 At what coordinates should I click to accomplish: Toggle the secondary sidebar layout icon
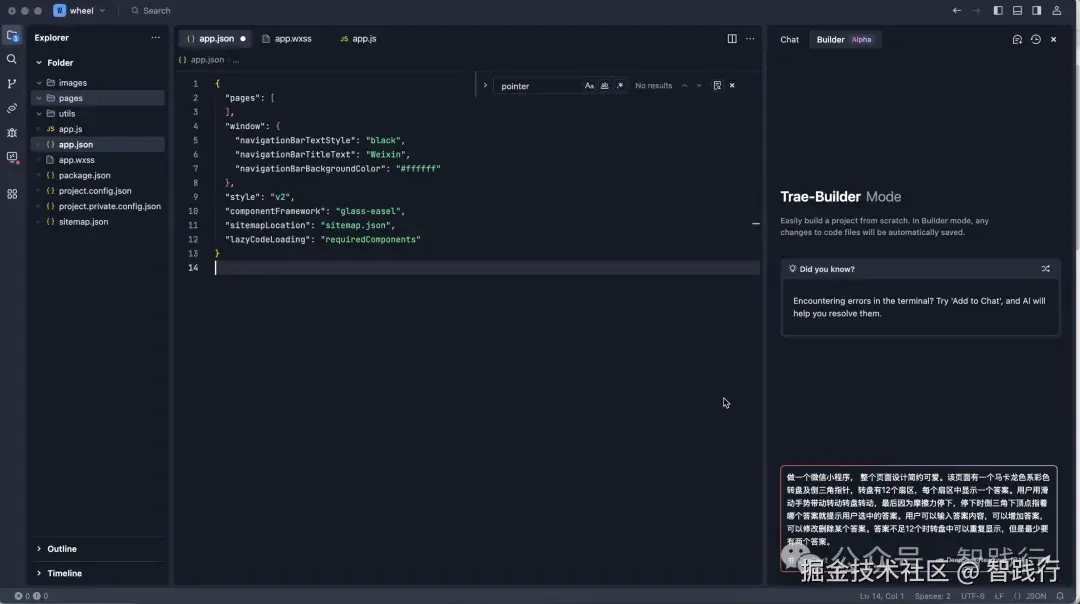tap(1037, 10)
